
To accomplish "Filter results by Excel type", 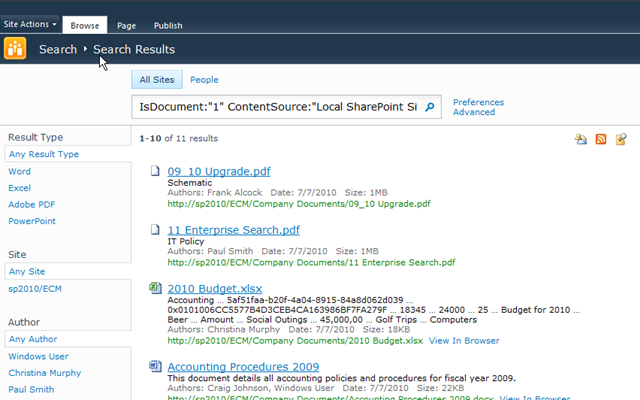I will [x=20, y=188].
